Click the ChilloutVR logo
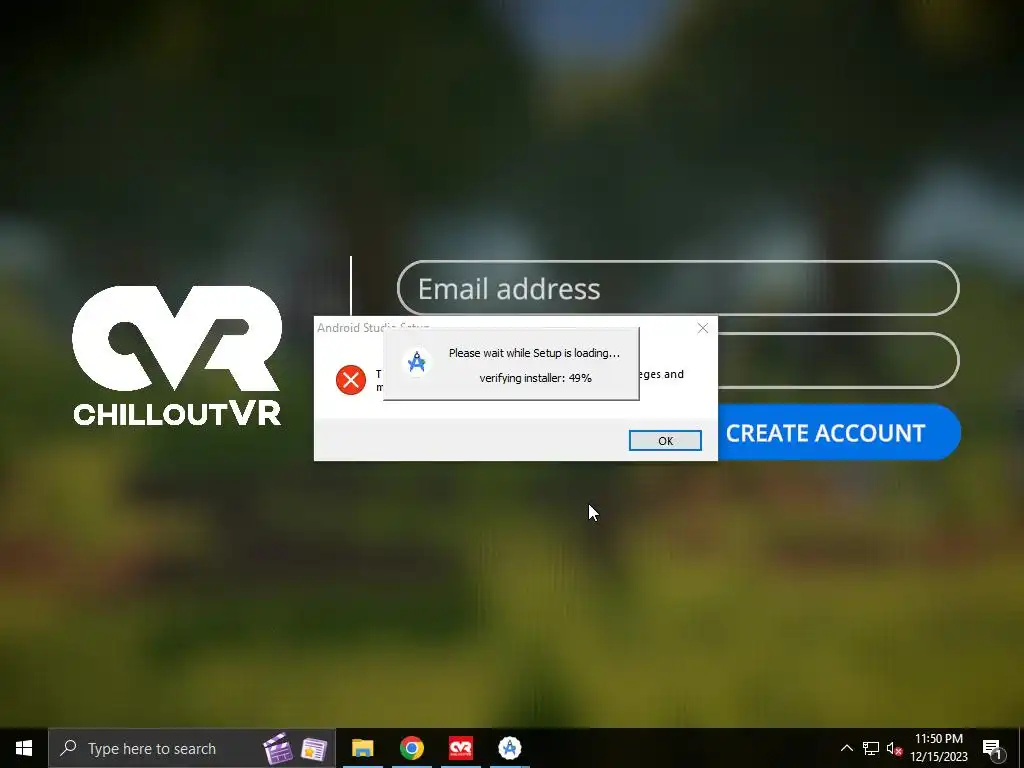This screenshot has width=1024, height=768. (x=177, y=356)
